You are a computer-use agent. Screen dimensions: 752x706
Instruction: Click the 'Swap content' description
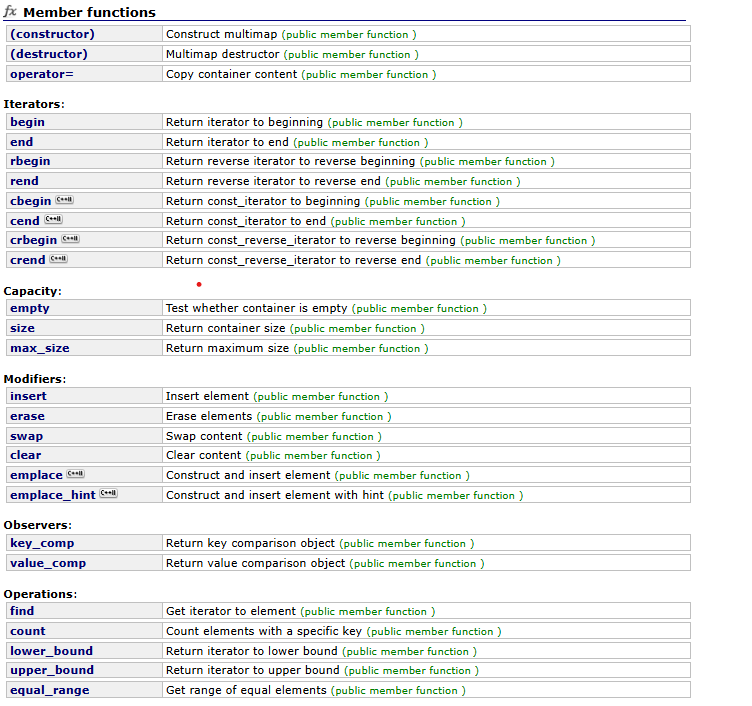pyautogui.click(x=204, y=436)
